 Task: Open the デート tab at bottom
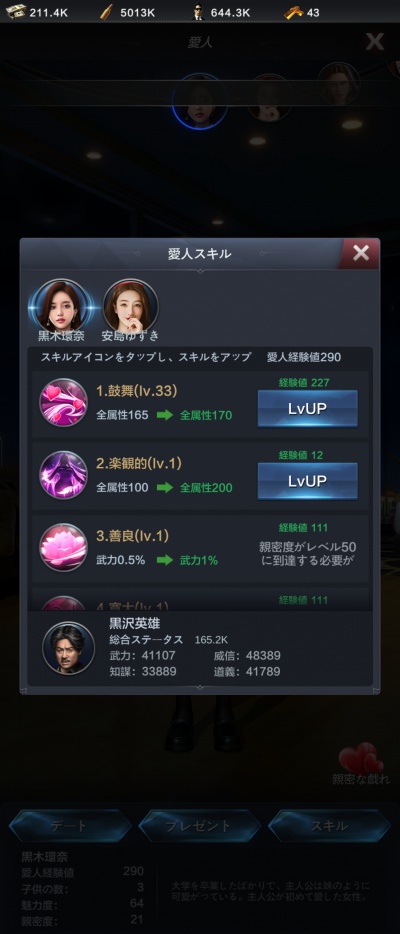pos(70,826)
